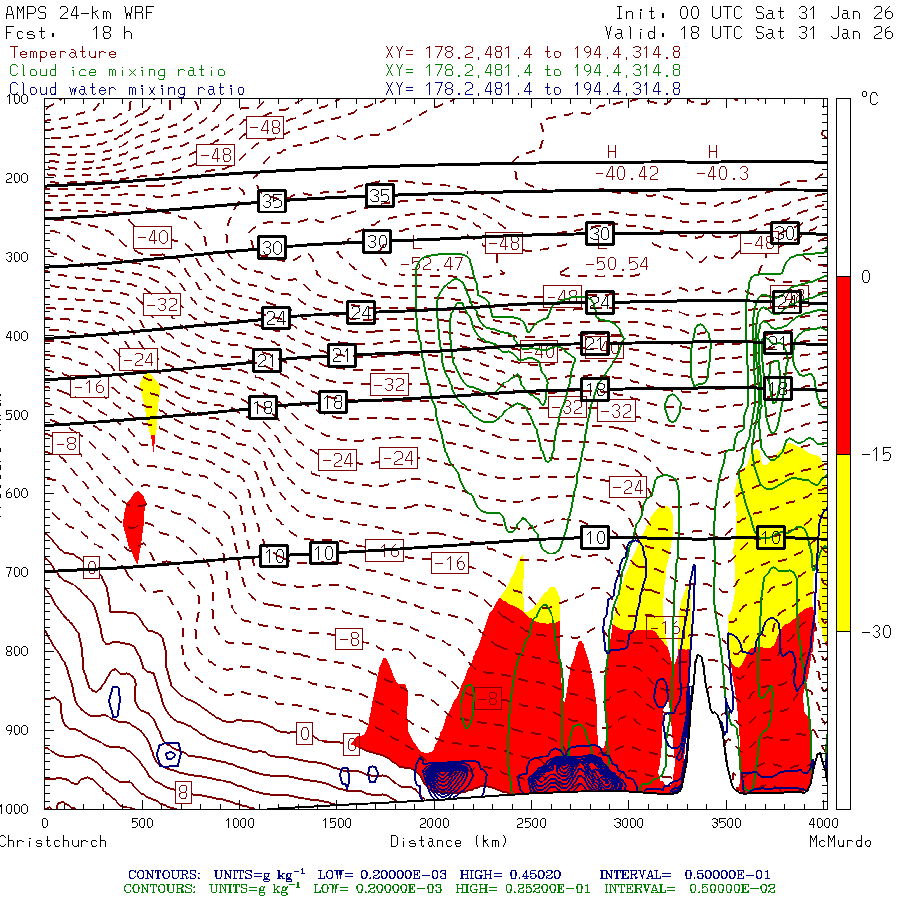Click the °C unit label above colorbar
The width and height of the screenshot is (900, 900).
coord(869,99)
